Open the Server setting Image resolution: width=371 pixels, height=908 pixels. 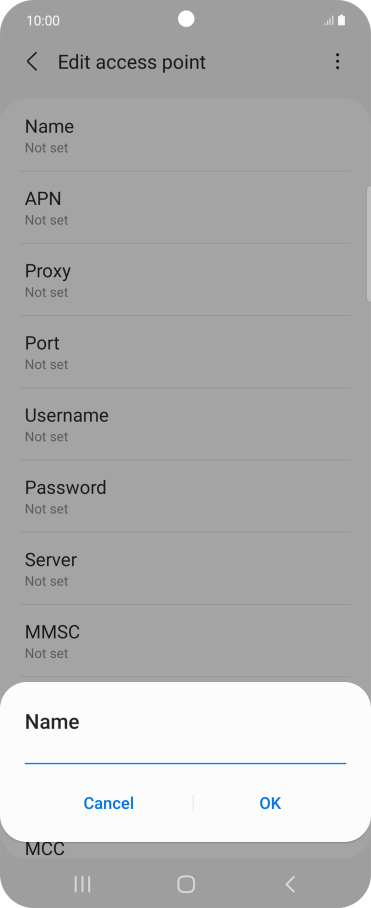185,569
